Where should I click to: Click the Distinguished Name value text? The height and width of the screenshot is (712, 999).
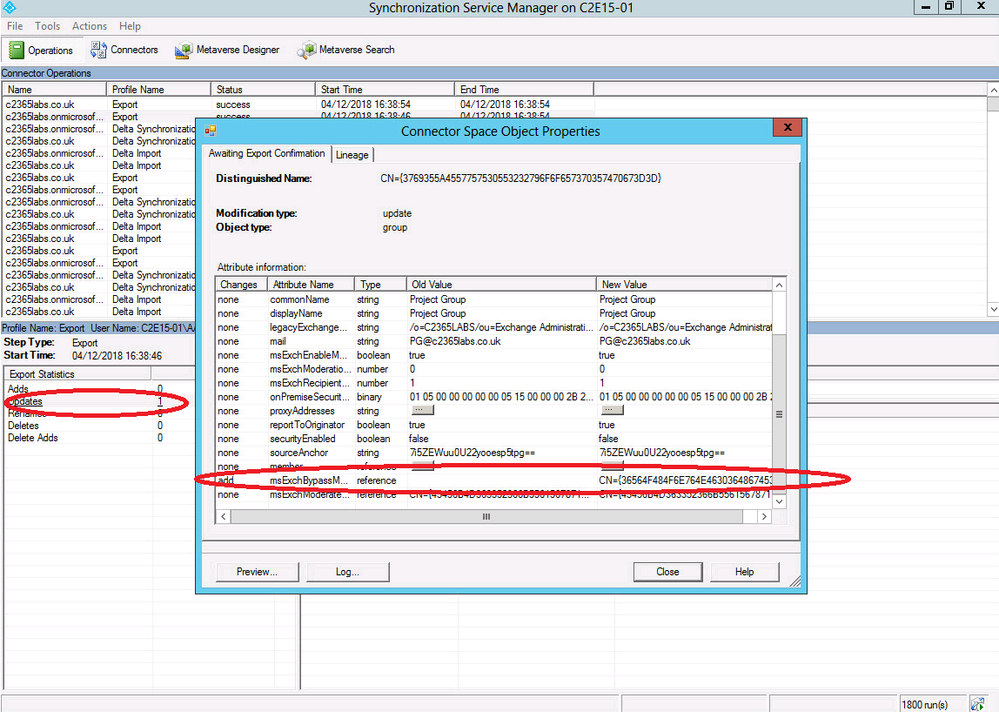[521, 178]
